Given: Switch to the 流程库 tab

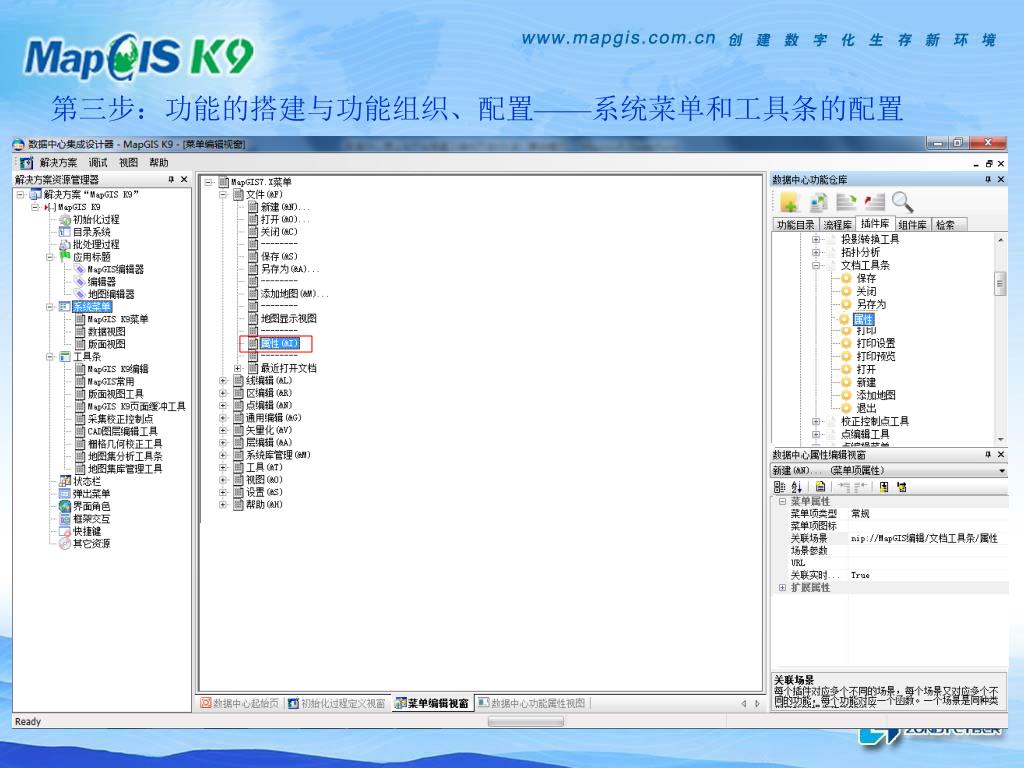Looking at the screenshot, I should (x=837, y=225).
